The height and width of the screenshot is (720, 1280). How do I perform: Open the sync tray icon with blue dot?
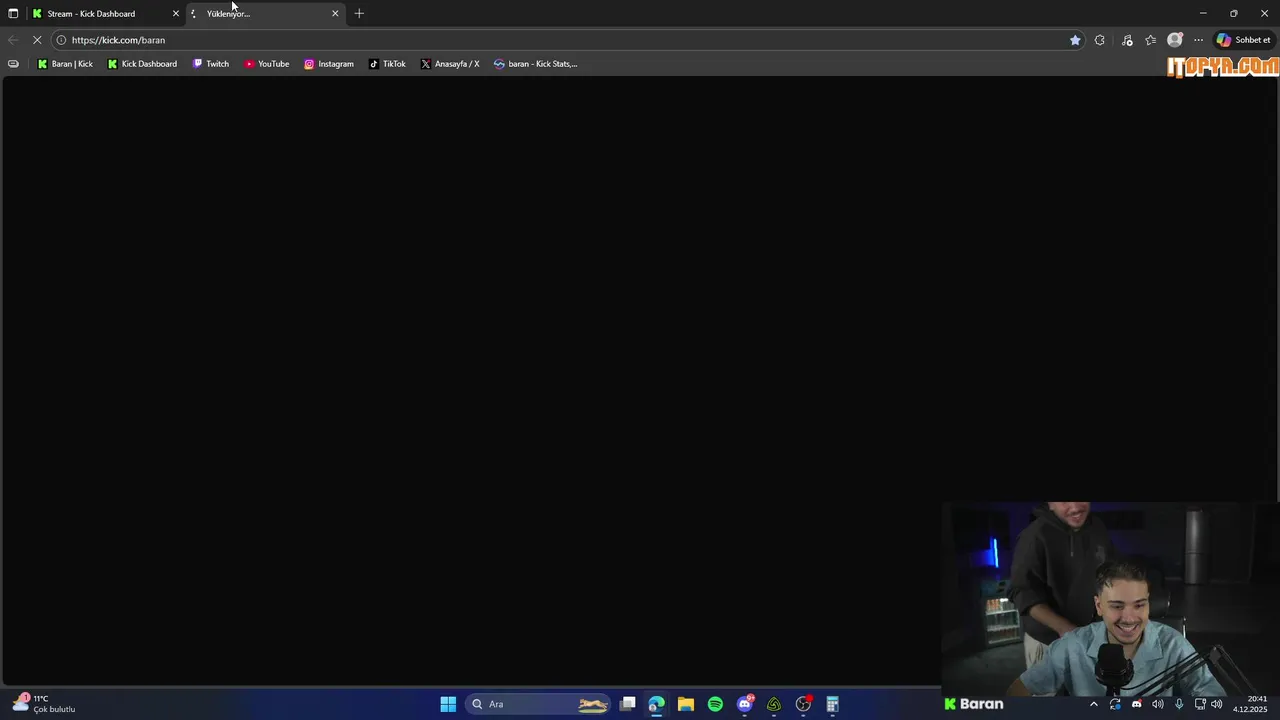click(x=1115, y=704)
